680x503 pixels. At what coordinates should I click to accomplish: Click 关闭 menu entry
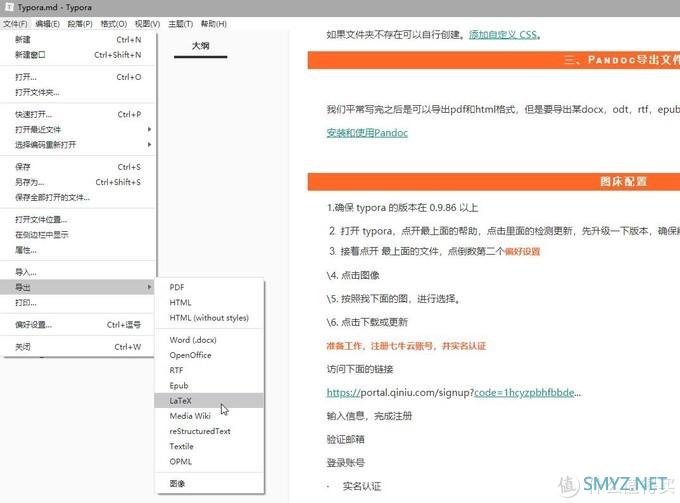coord(78,347)
